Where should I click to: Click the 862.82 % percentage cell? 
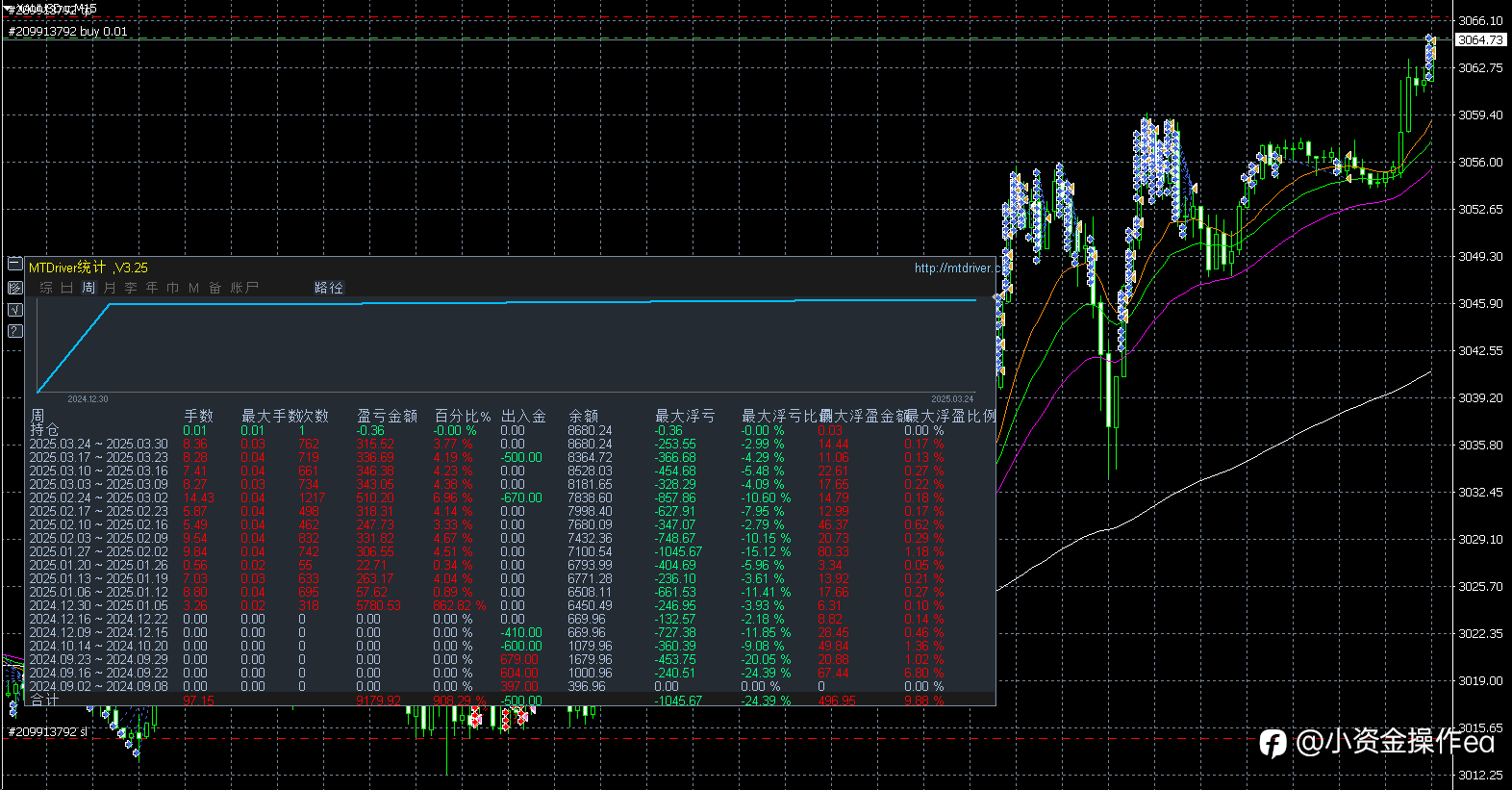(x=460, y=605)
